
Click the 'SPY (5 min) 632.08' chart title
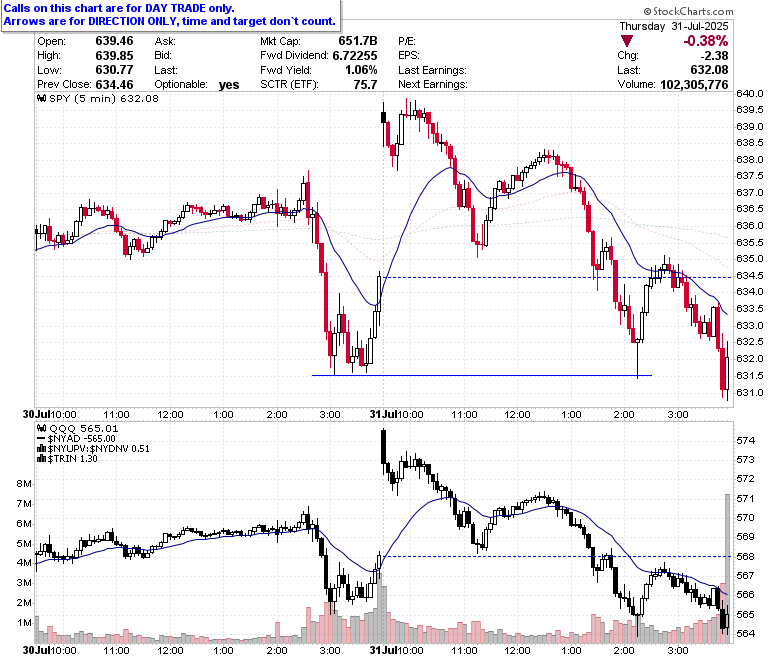(104, 98)
